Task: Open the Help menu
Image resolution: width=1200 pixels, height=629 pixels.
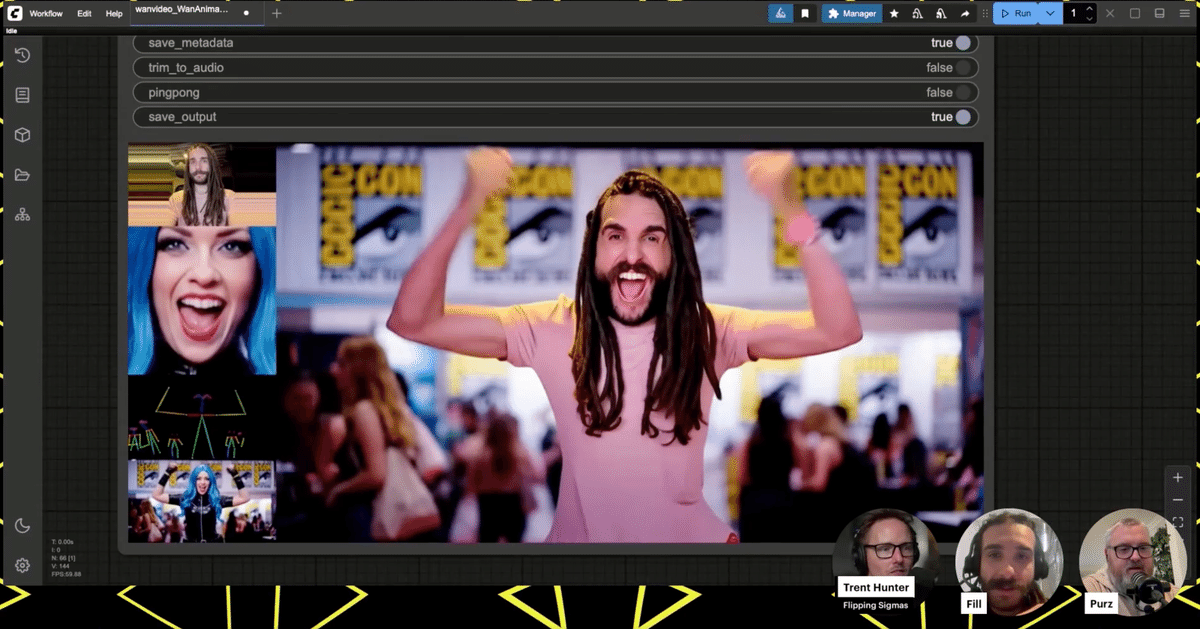Action: [114, 14]
